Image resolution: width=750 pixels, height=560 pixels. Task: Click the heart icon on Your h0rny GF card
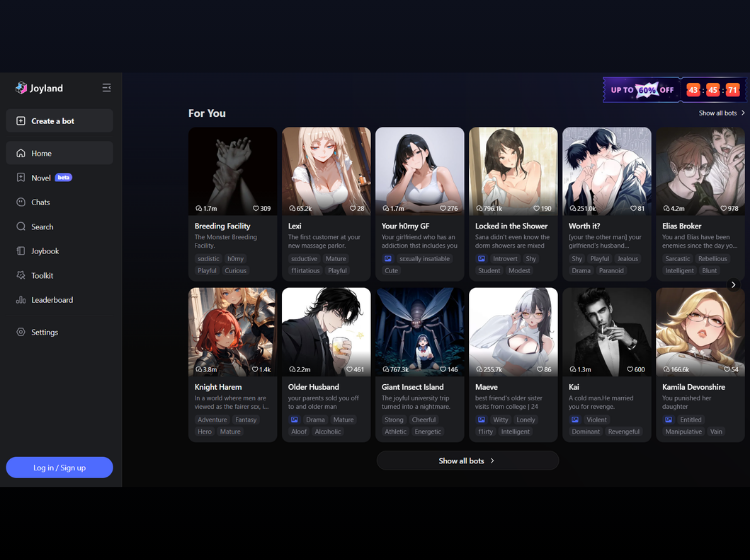(x=443, y=209)
